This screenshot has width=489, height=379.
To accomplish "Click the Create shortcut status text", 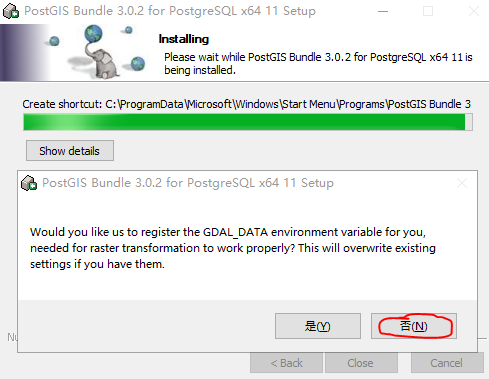I will 247,104.
